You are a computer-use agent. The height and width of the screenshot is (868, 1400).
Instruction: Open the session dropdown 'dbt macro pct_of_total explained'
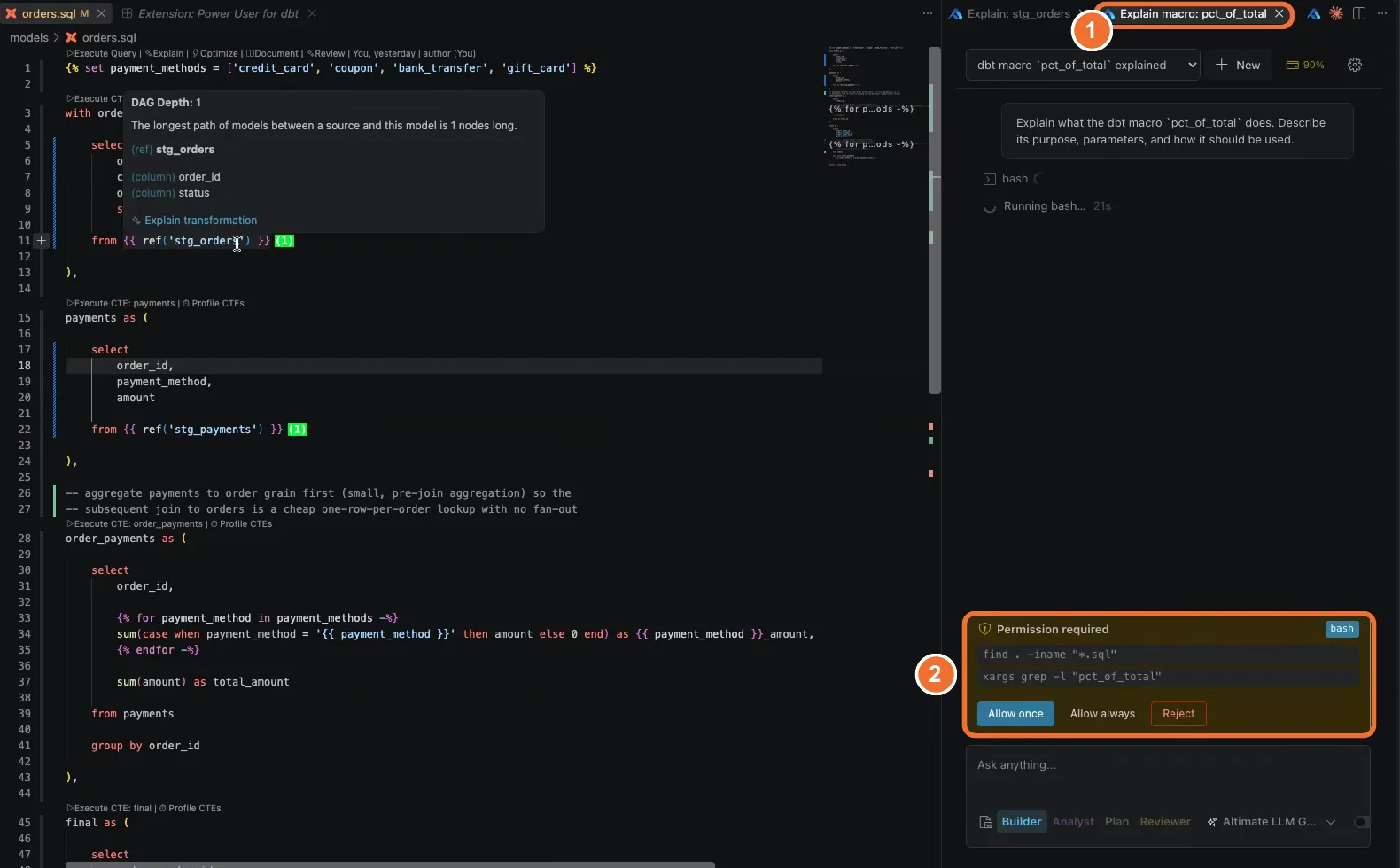(x=1083, y=65)
